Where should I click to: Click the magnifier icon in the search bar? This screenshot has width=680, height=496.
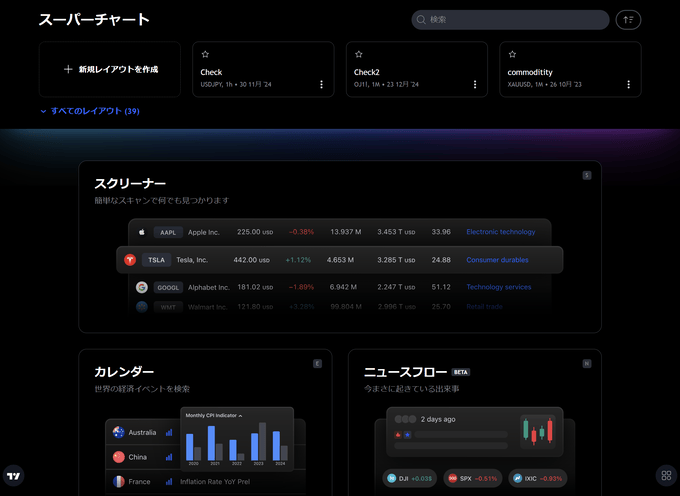tap(421, 20)
